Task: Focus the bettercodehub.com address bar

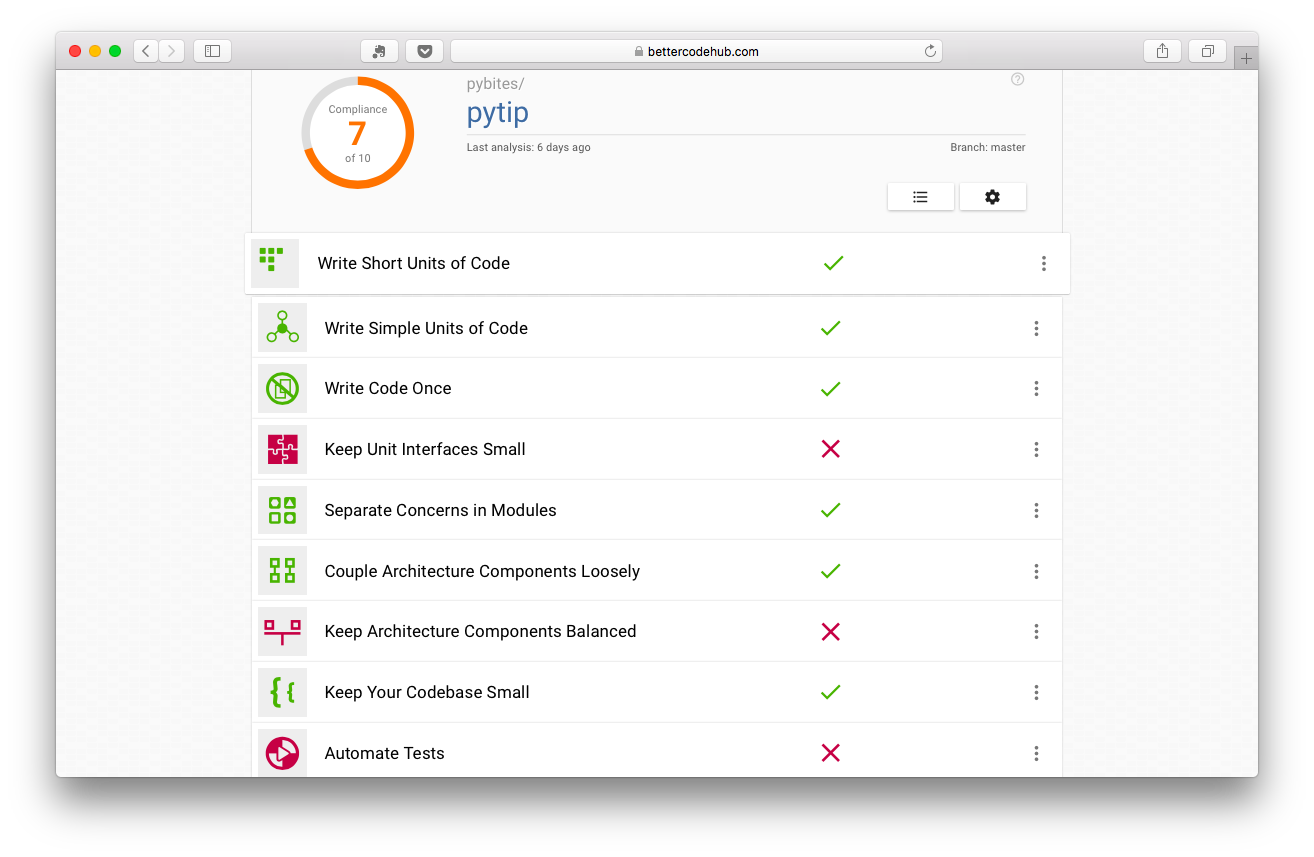Action: pos(696,51)
